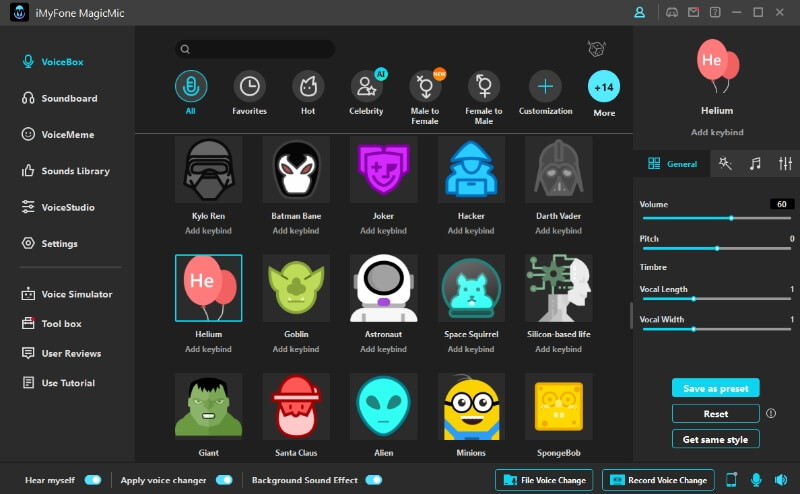Choose the Darth Vader voice
The width and height of the screenshot is (800, 494).
click(x=559, y=169)
